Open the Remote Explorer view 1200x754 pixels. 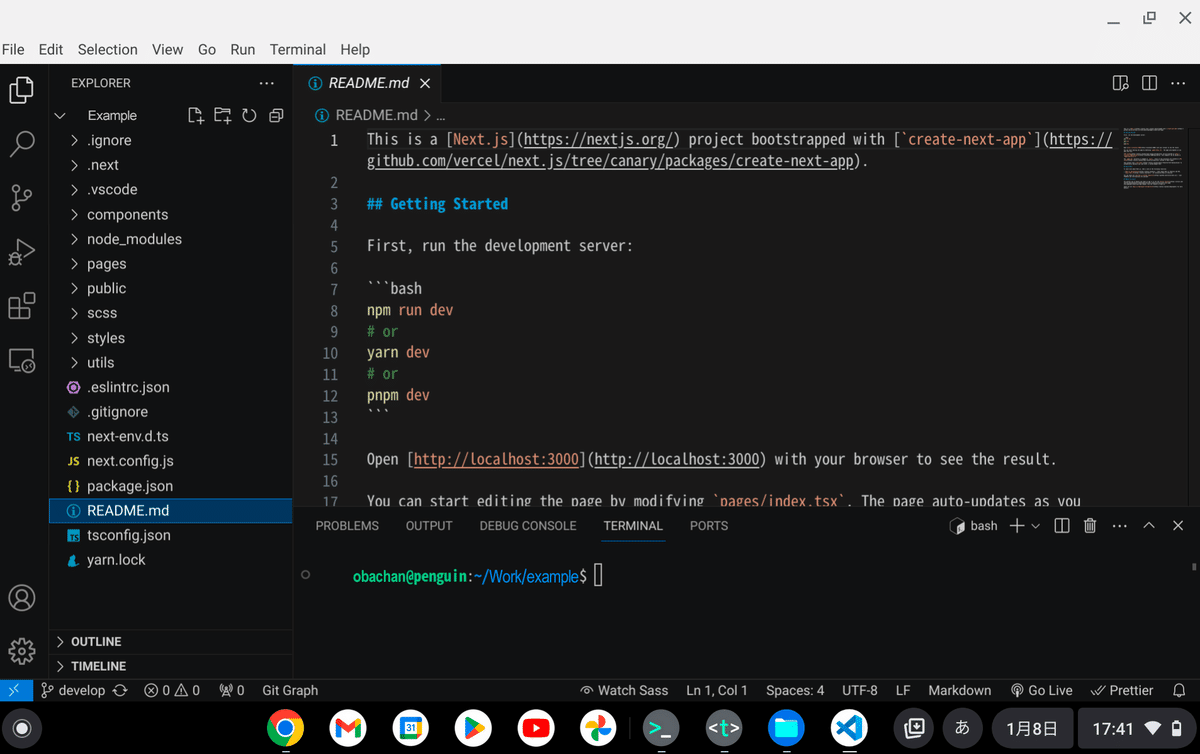point(22,360)
